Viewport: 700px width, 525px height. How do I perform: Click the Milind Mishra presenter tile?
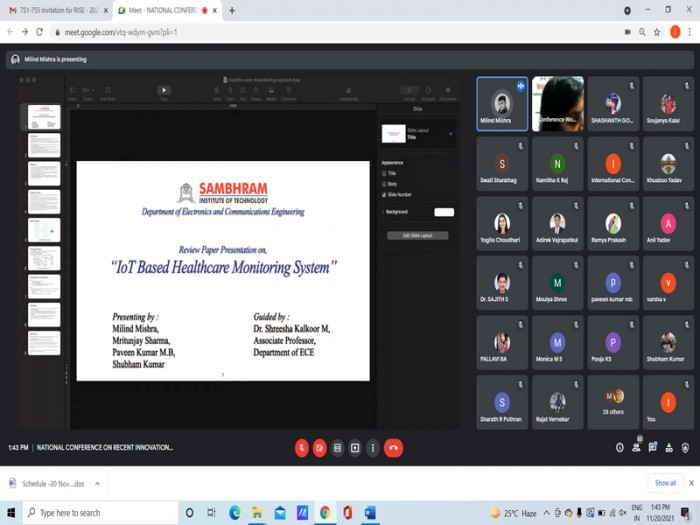(502, 104)
